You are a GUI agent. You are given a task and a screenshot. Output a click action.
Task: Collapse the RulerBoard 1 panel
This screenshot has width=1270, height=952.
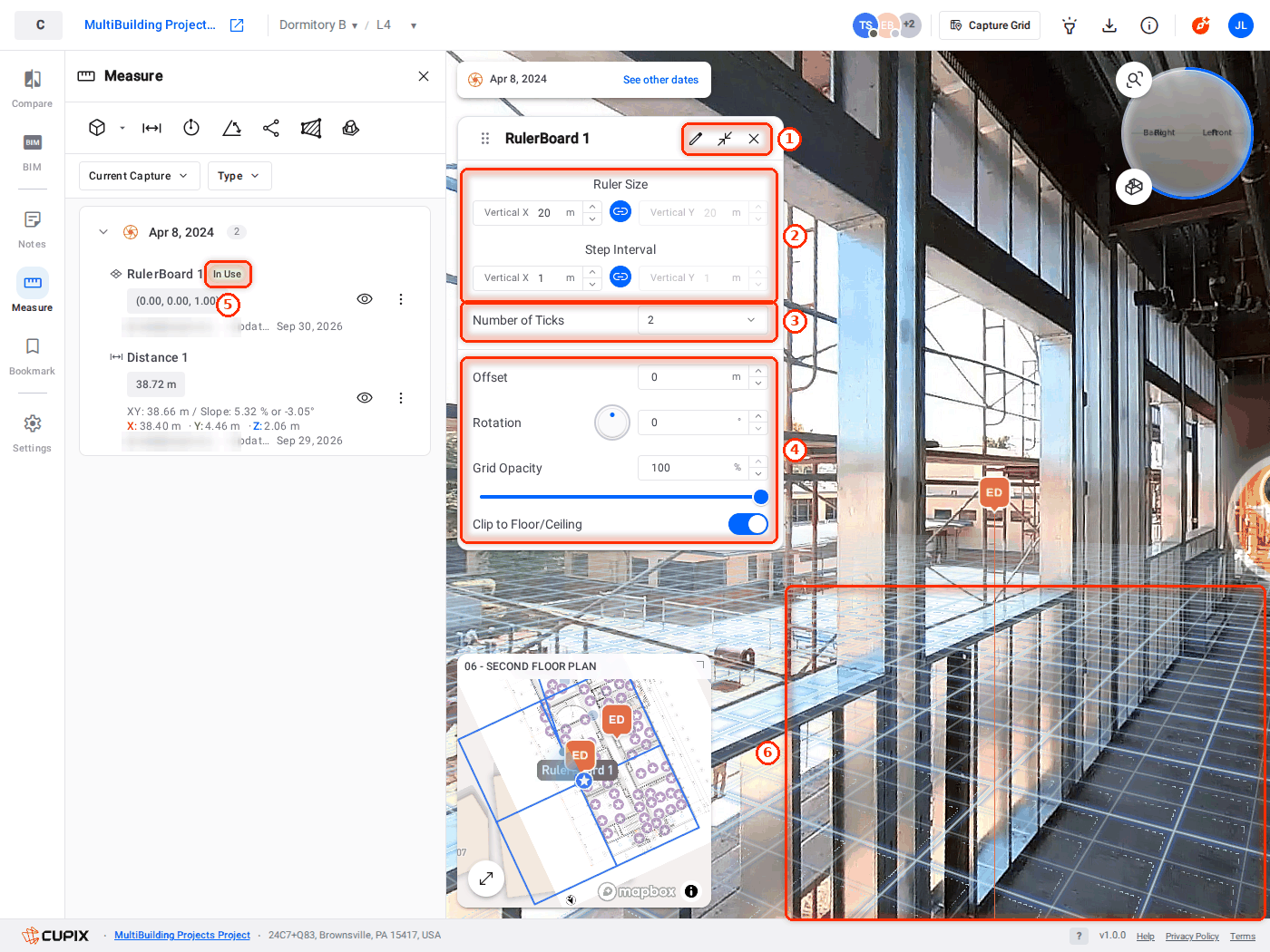point(725,139)
